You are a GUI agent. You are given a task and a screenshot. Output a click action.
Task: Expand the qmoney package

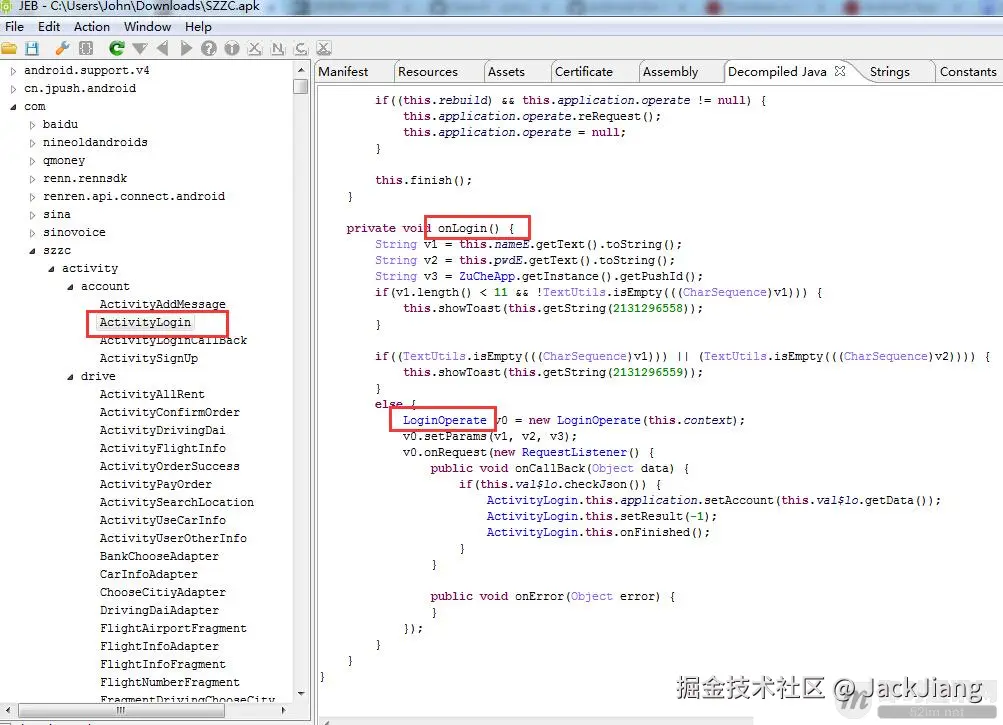pyautogui.click(x=32, y=161)
